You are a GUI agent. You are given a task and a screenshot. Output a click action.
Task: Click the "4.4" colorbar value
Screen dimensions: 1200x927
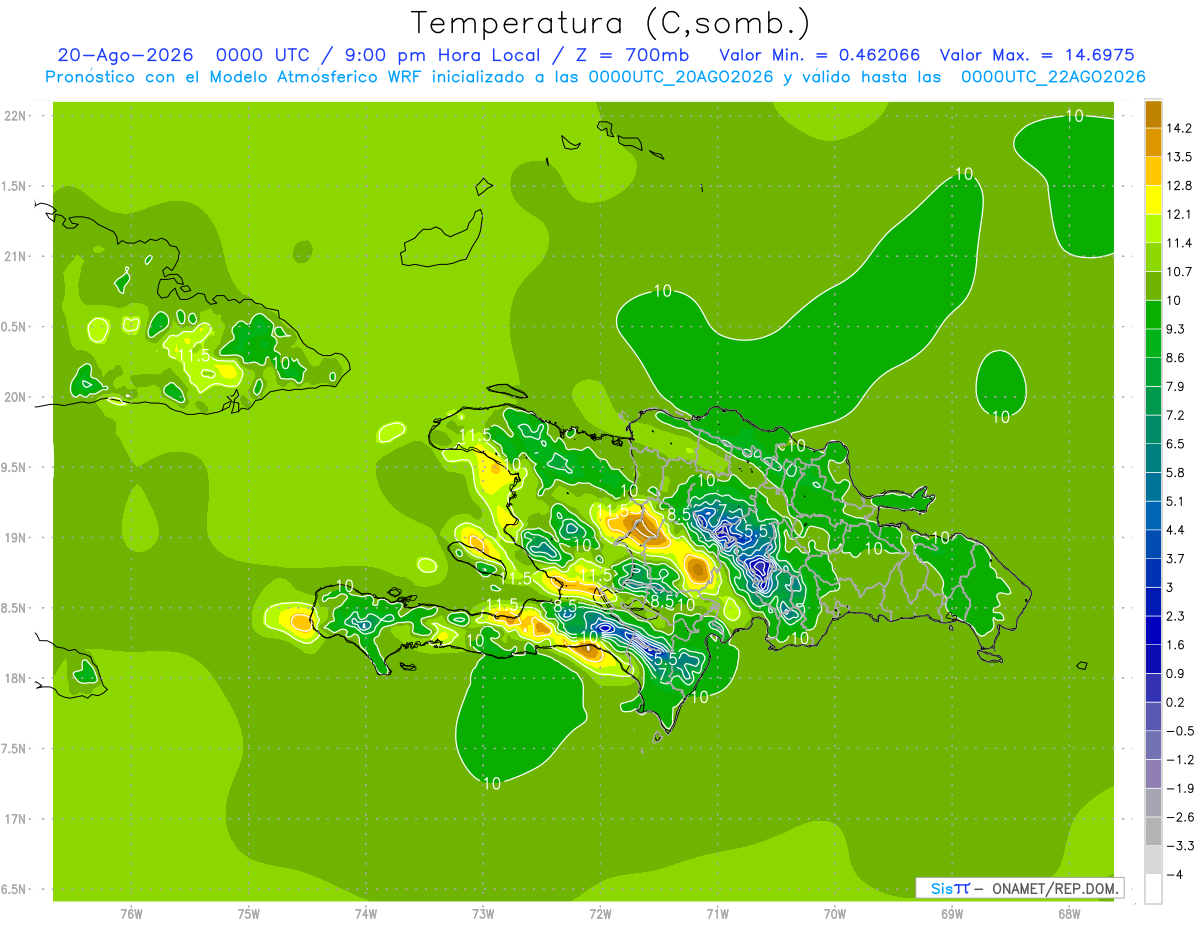1175,530
